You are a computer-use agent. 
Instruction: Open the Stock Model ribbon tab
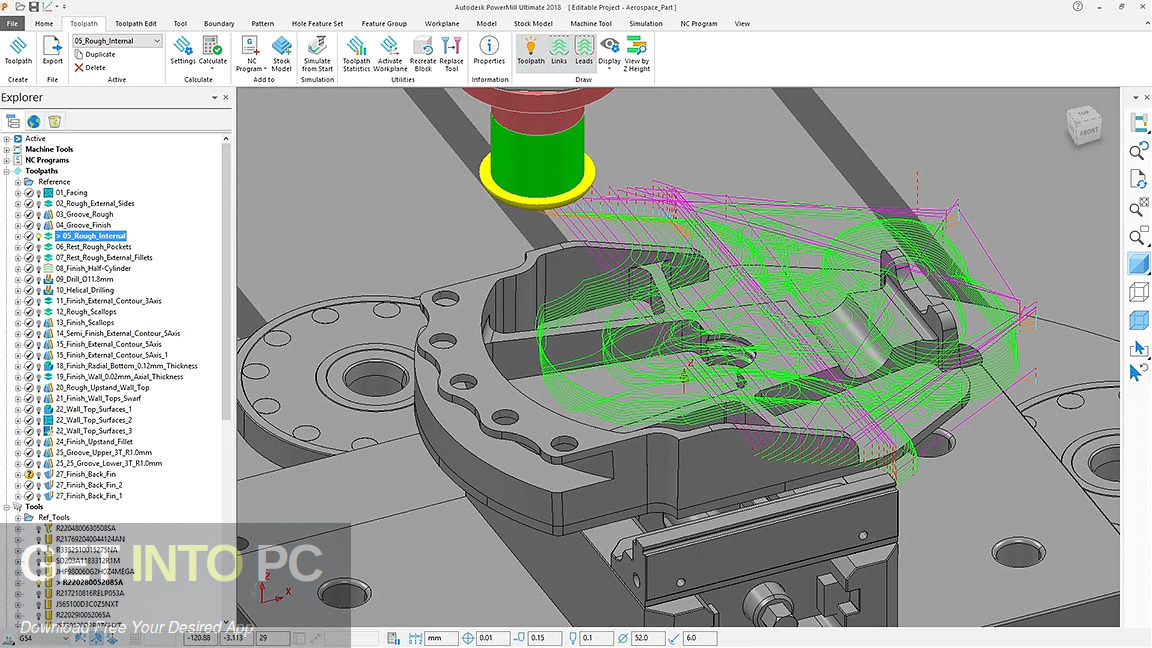click(x=533, y=24)
